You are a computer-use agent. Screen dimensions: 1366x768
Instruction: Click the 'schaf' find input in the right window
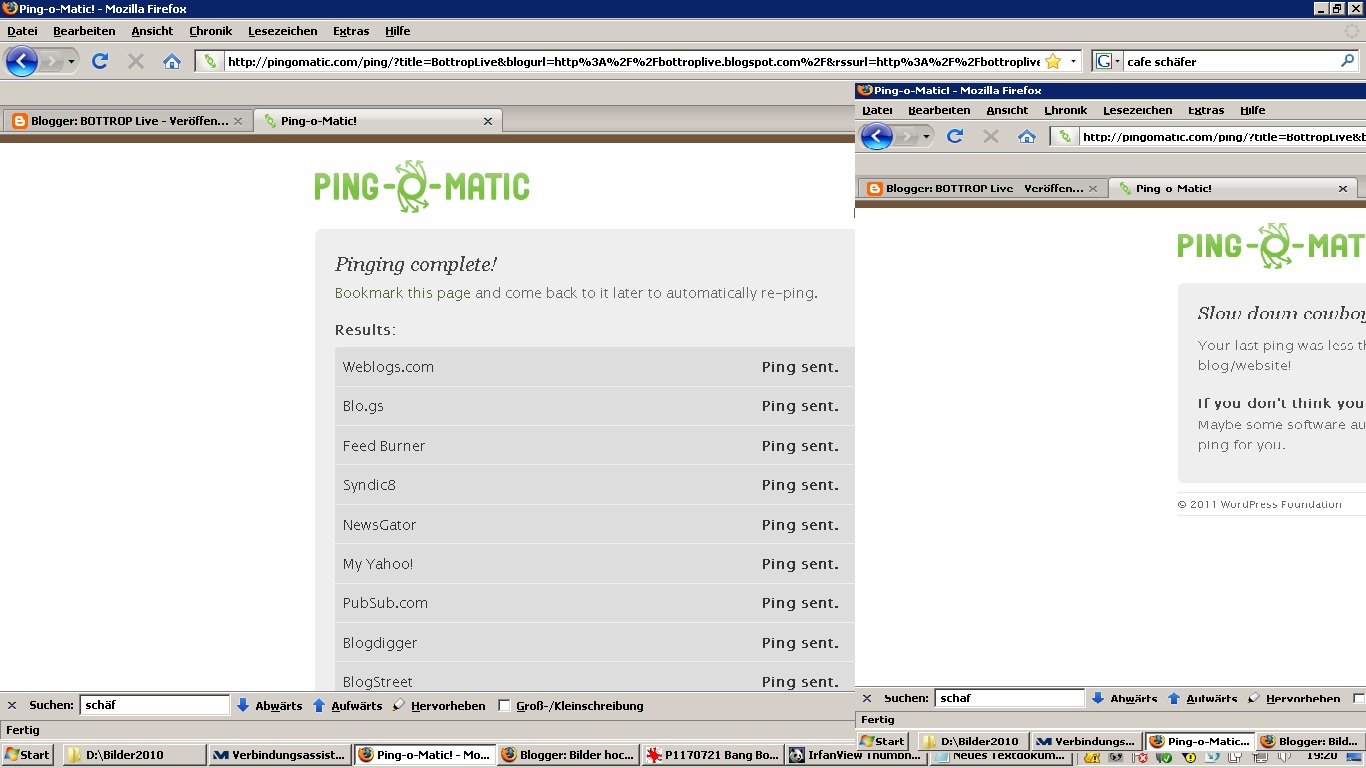tap(1010, 698)
